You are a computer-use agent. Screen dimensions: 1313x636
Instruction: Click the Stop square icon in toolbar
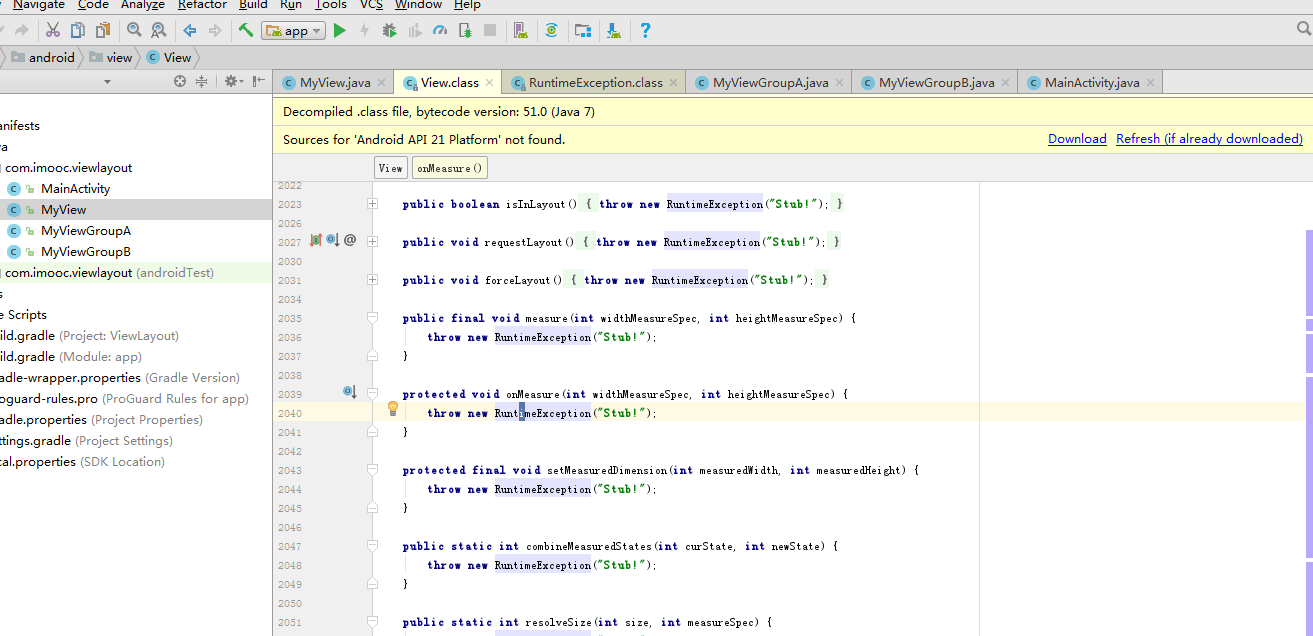(x=490, y=31)
